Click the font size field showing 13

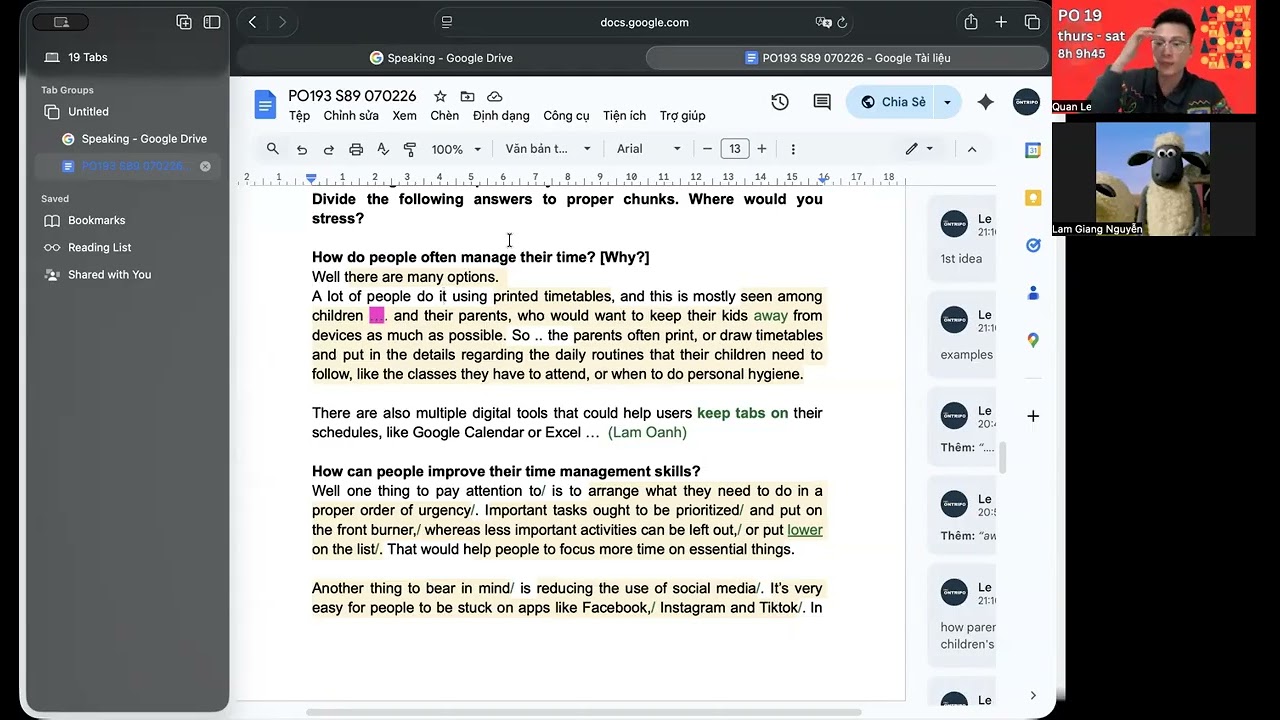coord(734,149)
